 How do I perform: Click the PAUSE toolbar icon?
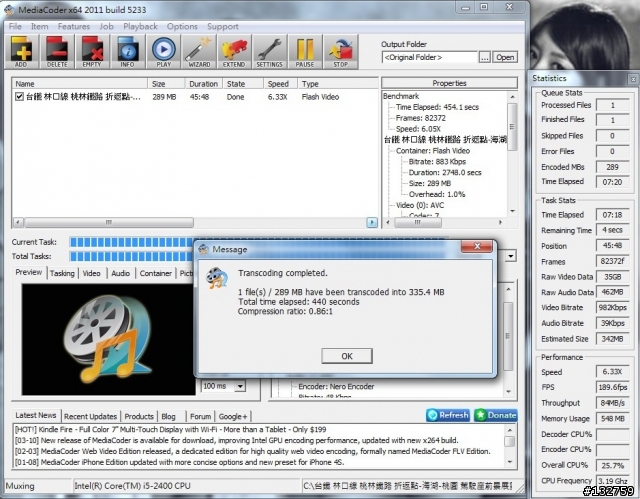pyautogui.click(x=305, y=51)
